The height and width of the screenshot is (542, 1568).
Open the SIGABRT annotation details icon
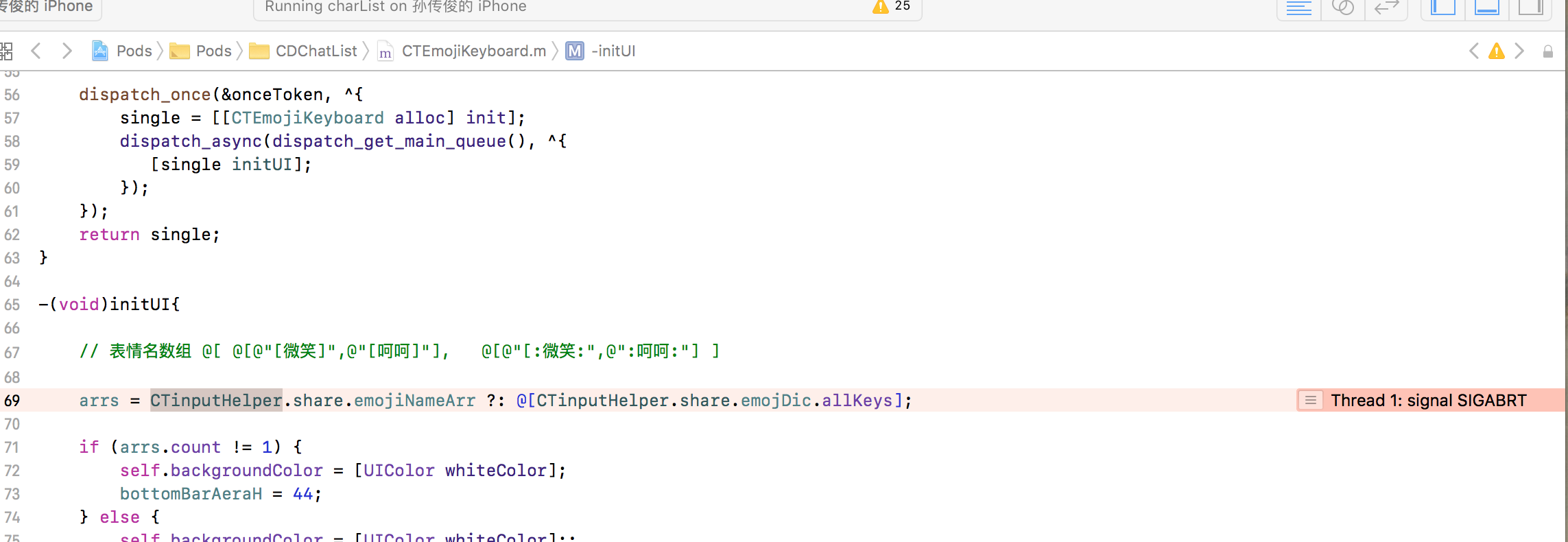(x=1310, y=400)
